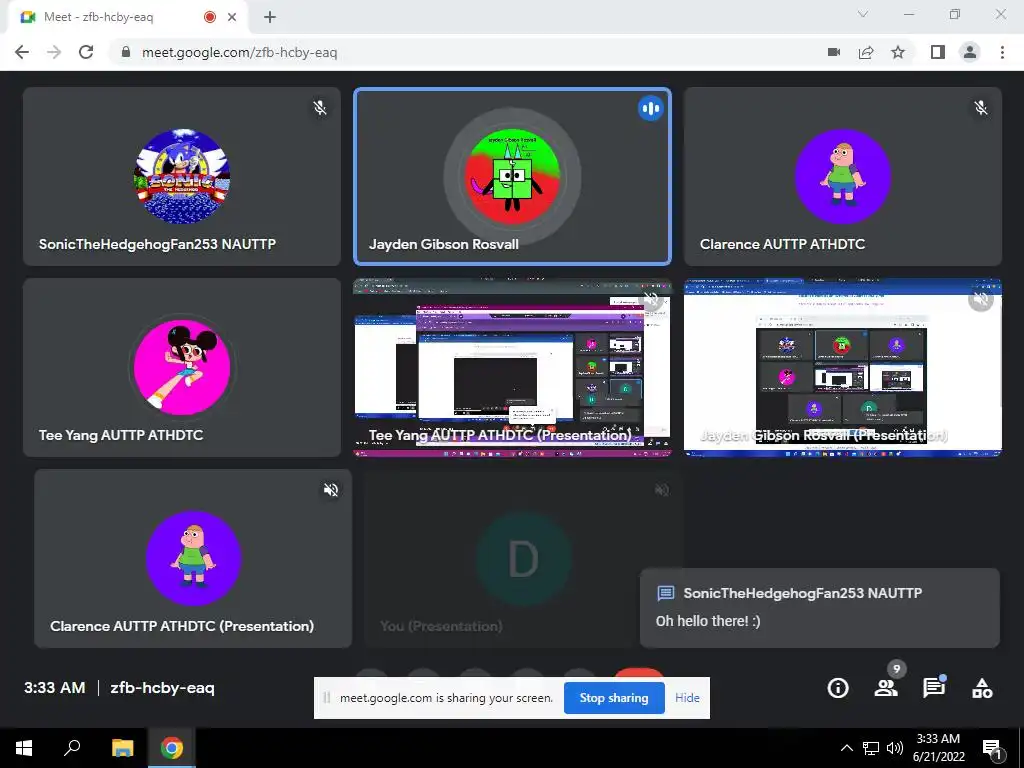Screen dimensions: 1024x768
Task: Click 'Tee Yang AUTTP ATHDTC' name label
Action: pos(121,435)
